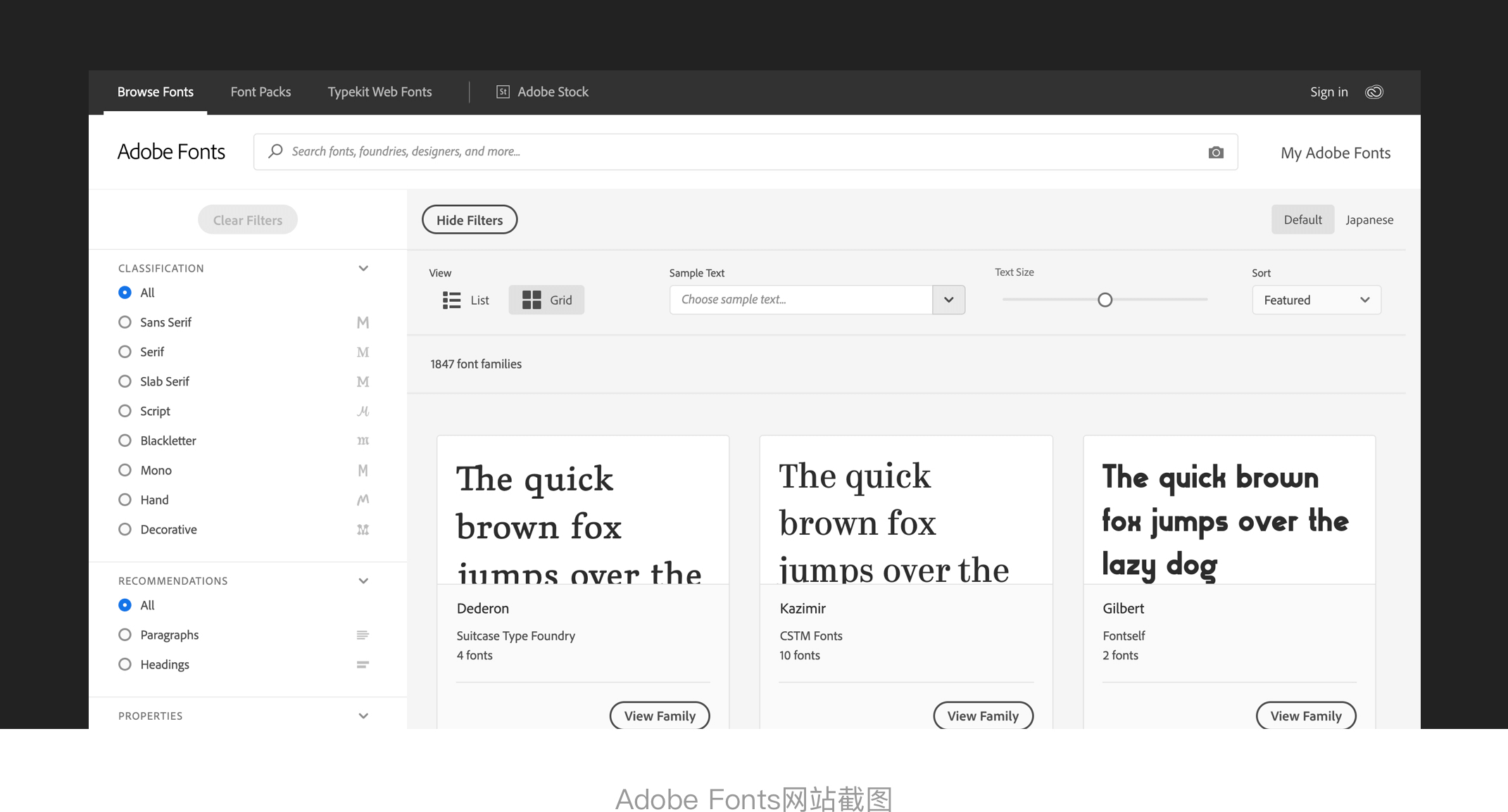
Task: Click the camera visual search icon
Action: point(1216,152)
